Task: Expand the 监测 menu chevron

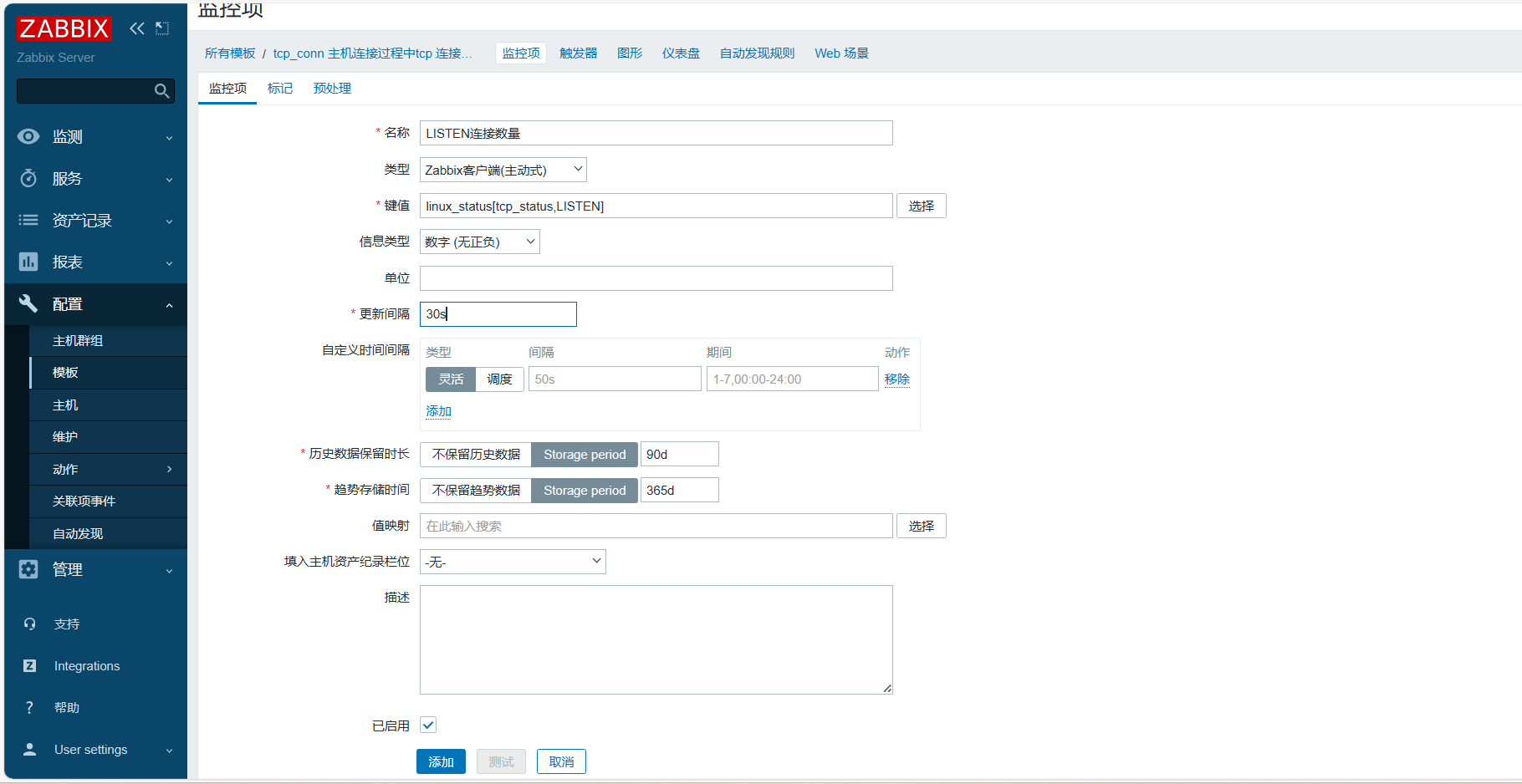Action: [x=170, y=138]
